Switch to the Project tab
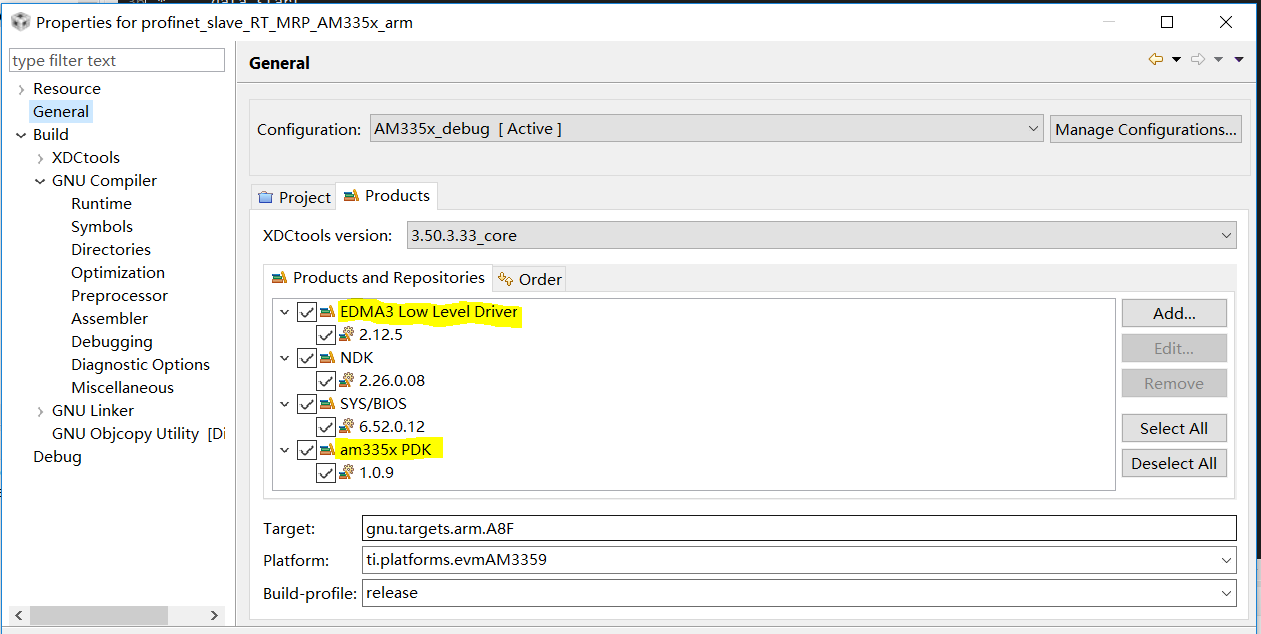The height and width of the screenshot is (634, 1261). pos(294,197)
